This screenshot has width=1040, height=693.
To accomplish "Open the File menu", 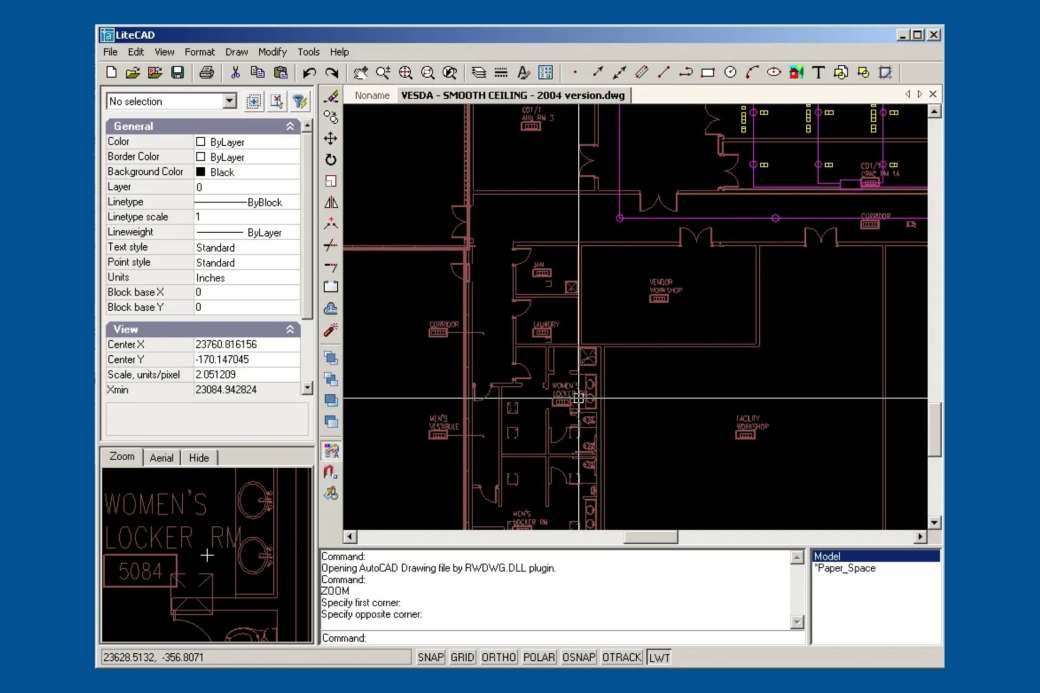I will tap(110, 52).
